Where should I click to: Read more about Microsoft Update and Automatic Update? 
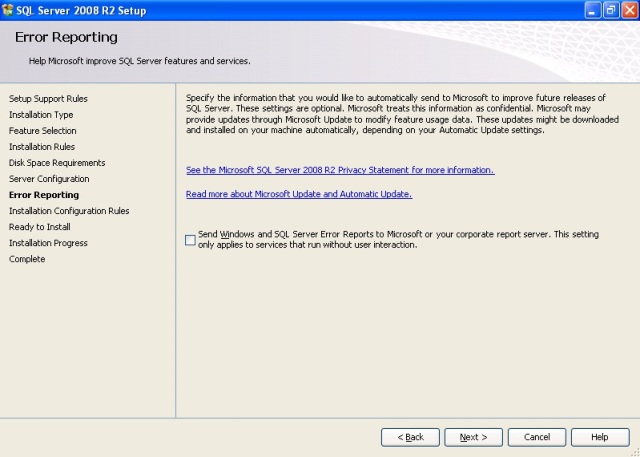pos(299,194)
